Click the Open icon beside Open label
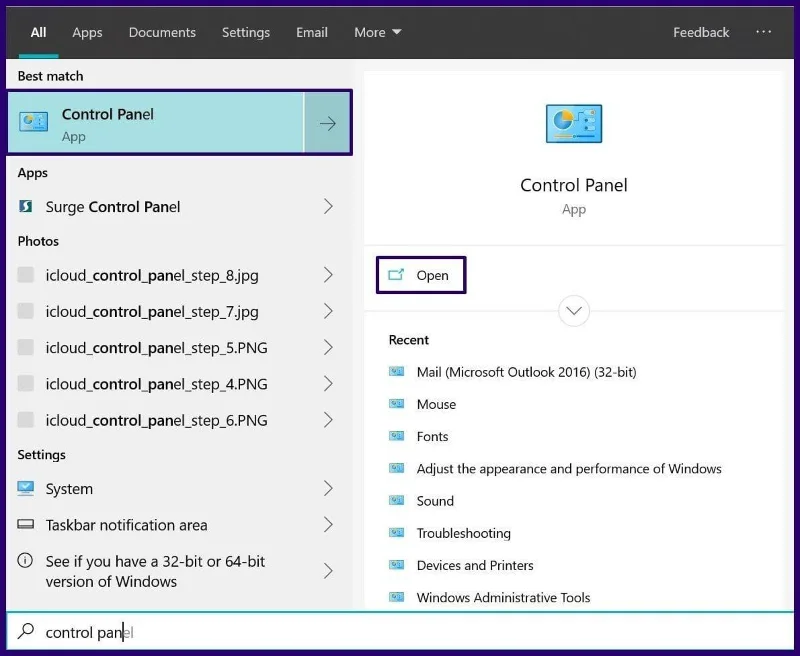Screen dimensions: 800x656 click(396, 275)
